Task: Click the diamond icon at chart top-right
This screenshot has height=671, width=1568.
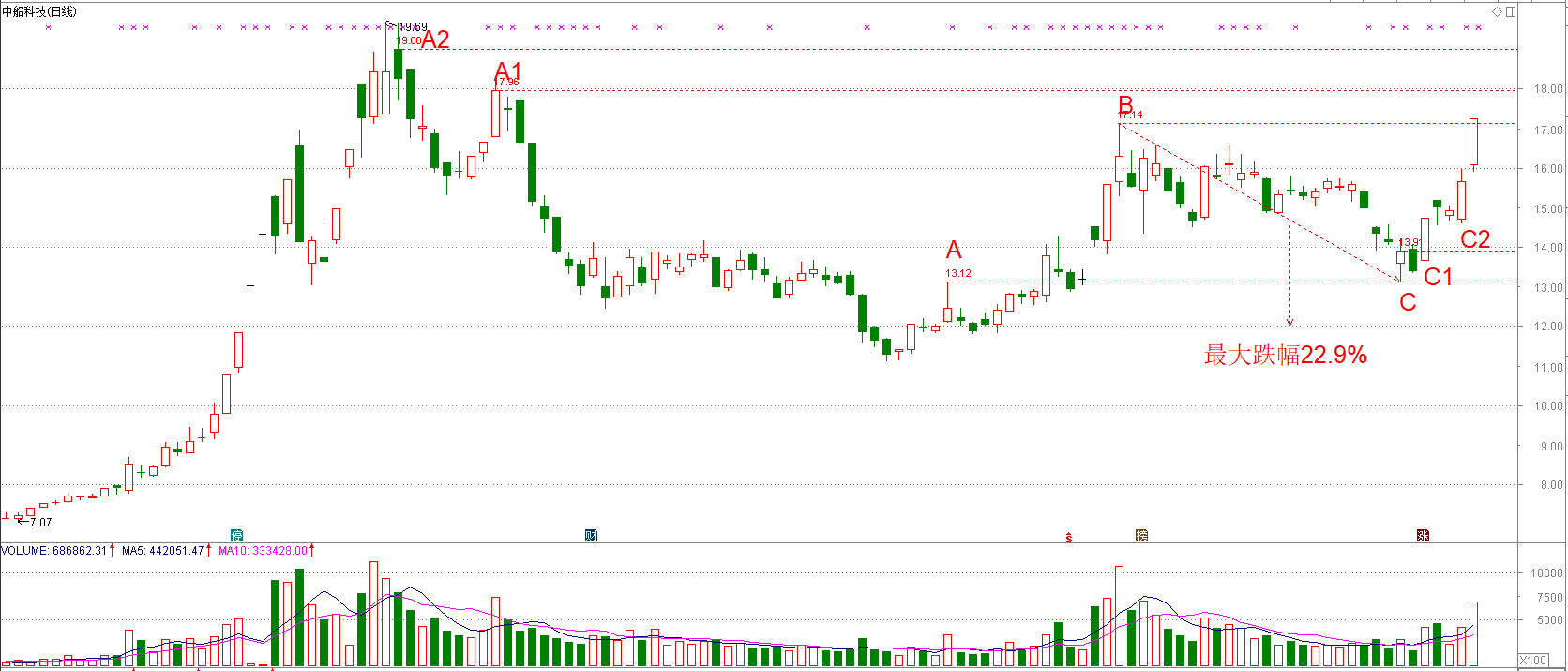Action: (x=1497, y=11)
